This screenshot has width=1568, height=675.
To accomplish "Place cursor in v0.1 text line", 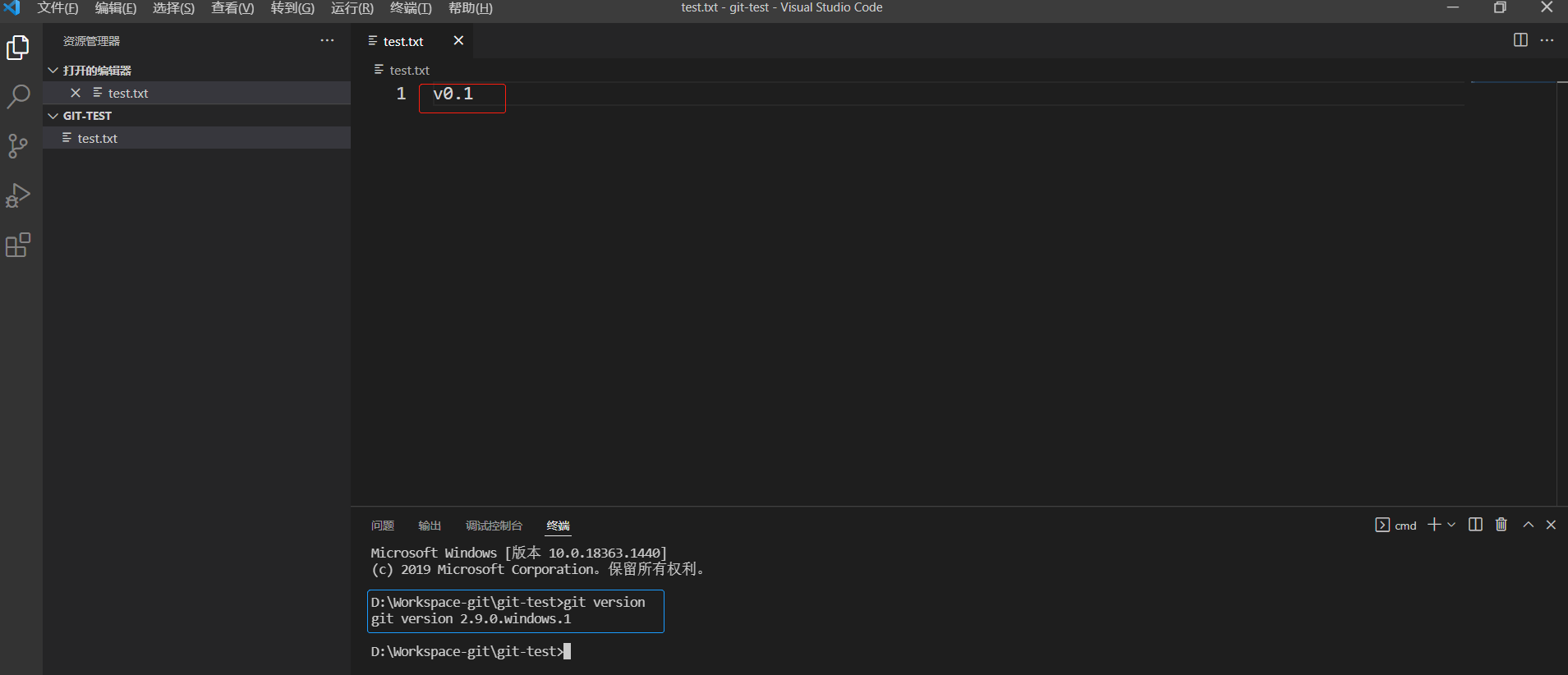I will point(453,94).
